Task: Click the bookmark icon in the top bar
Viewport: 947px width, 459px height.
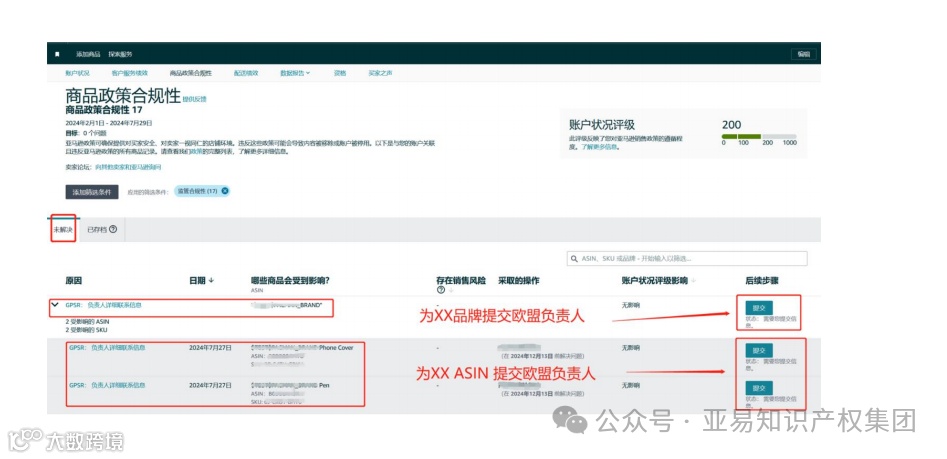Action: pos(57,54)
